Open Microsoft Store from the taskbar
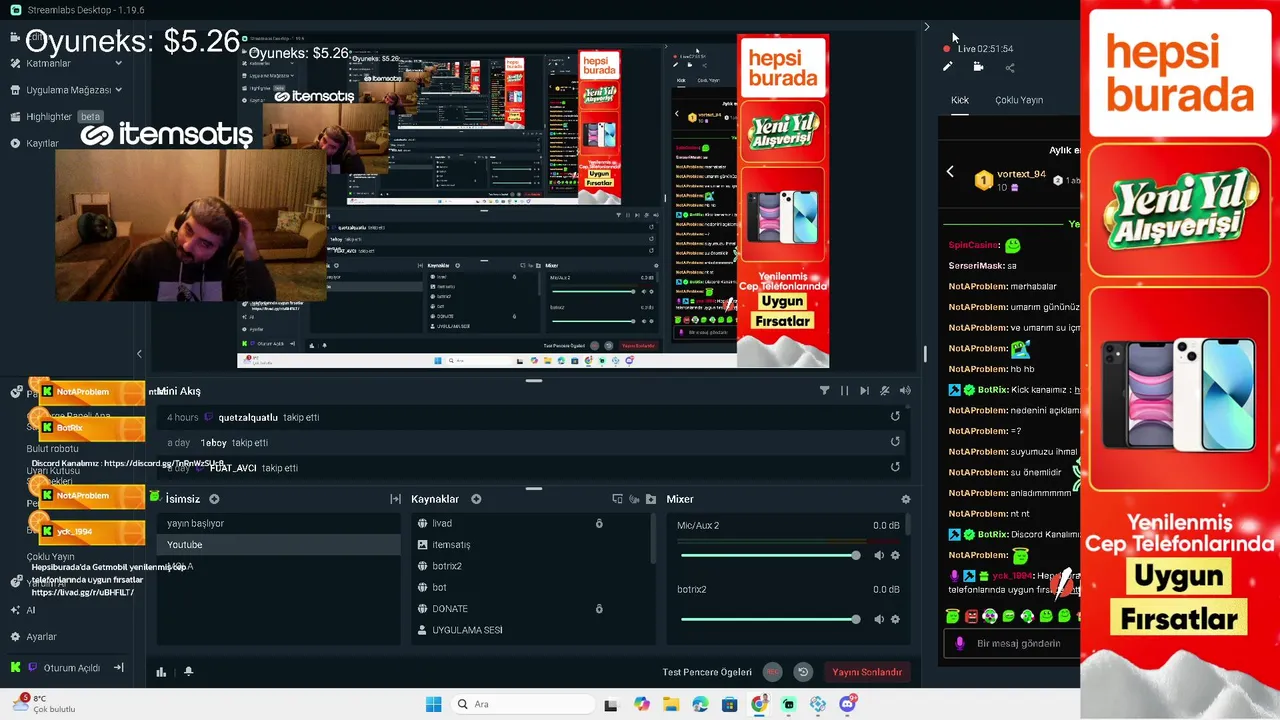The image size is (1280, 720). click(729, 704)
